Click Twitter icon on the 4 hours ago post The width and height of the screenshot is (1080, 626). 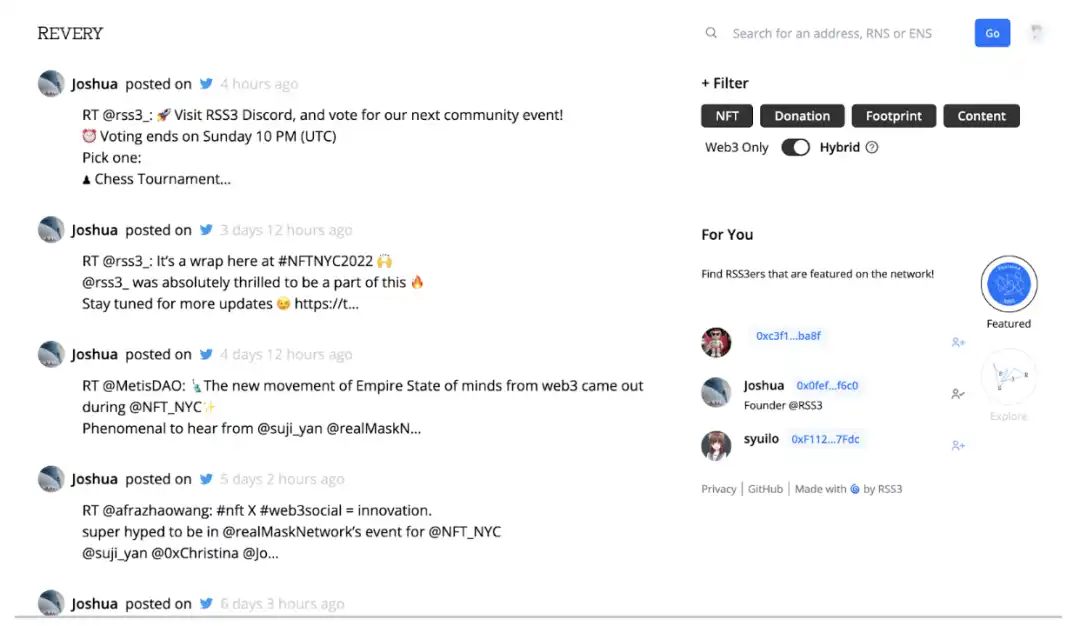pyautogui.click(x=206, y=84)
